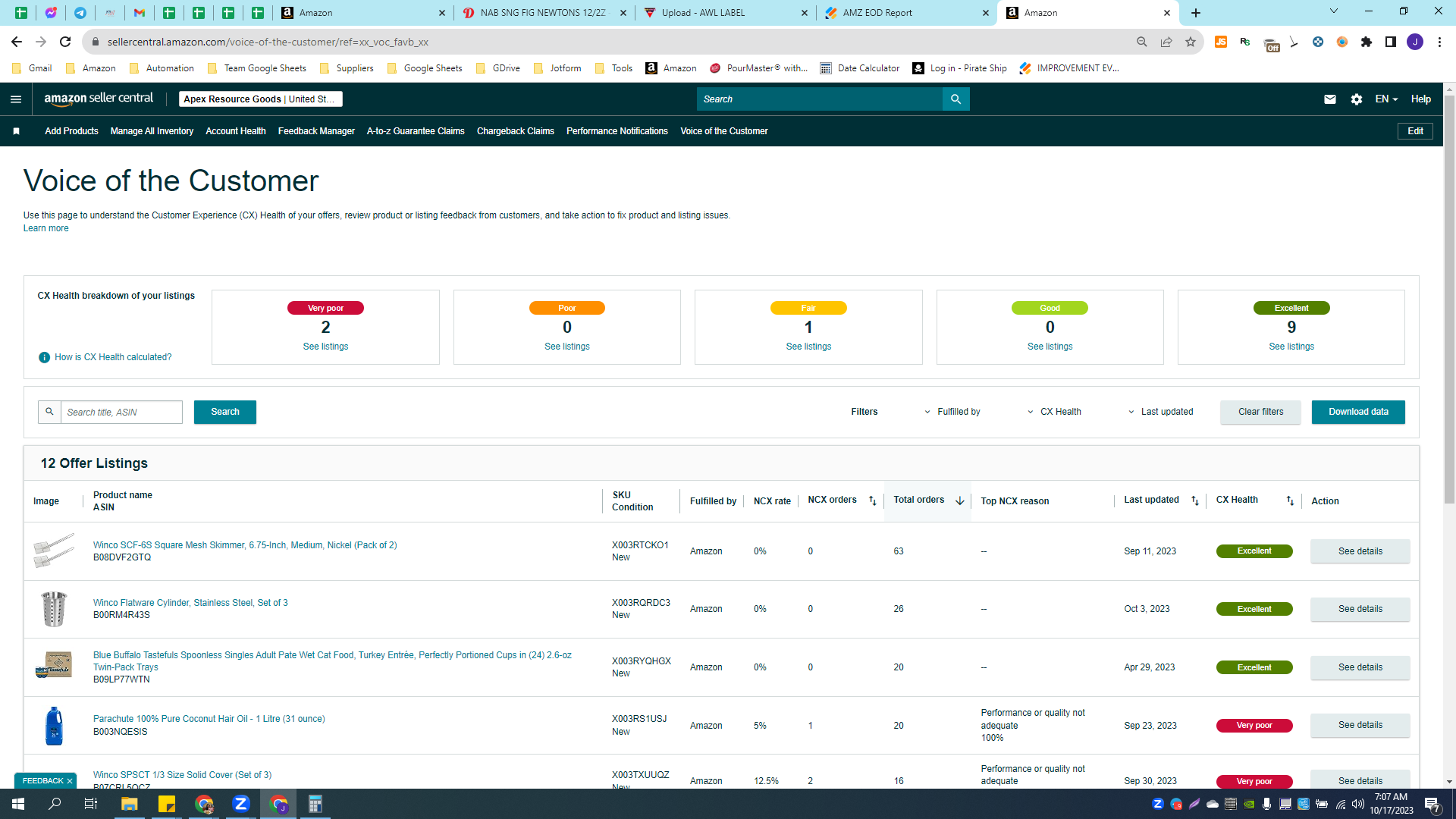The image size is (1456, 819).
Task: Expand the Last updated filter dropdown
Action: pos(1161,412)
